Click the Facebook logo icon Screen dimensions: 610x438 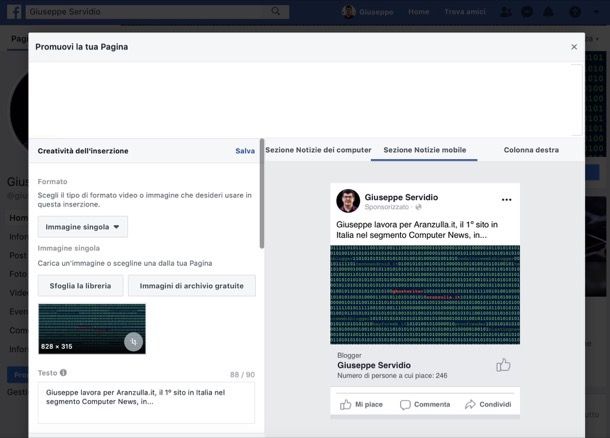[x=14, y=11]
